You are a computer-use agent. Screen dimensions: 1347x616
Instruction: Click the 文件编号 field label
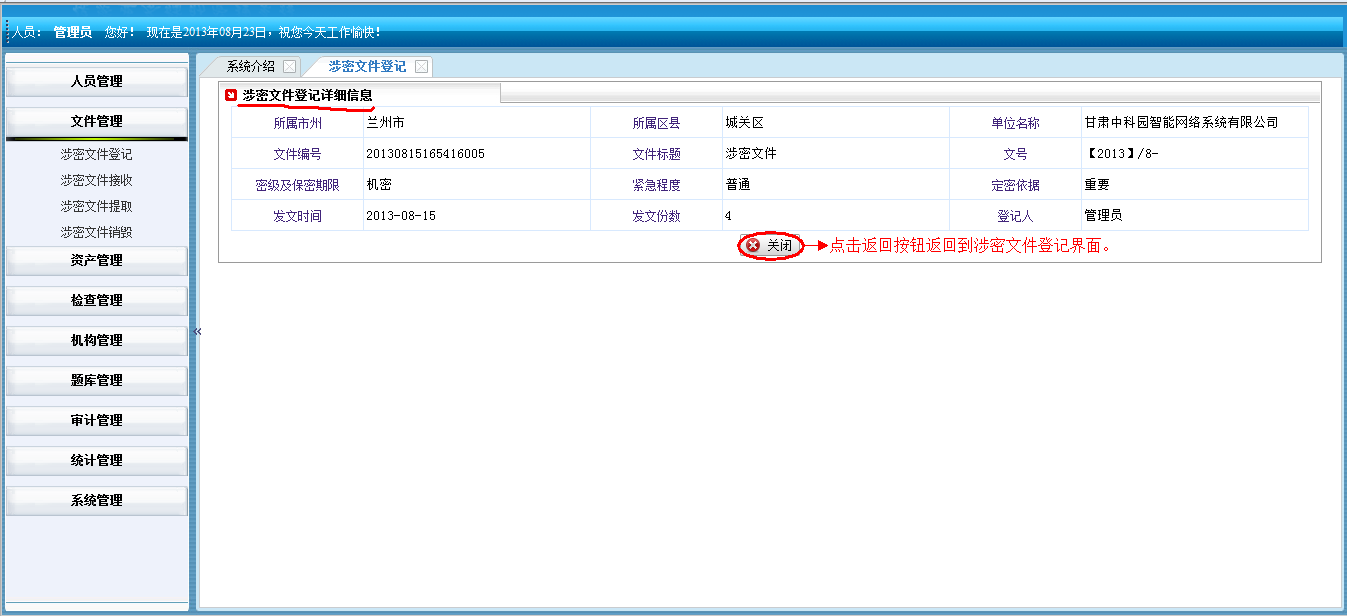click(297, 155)
